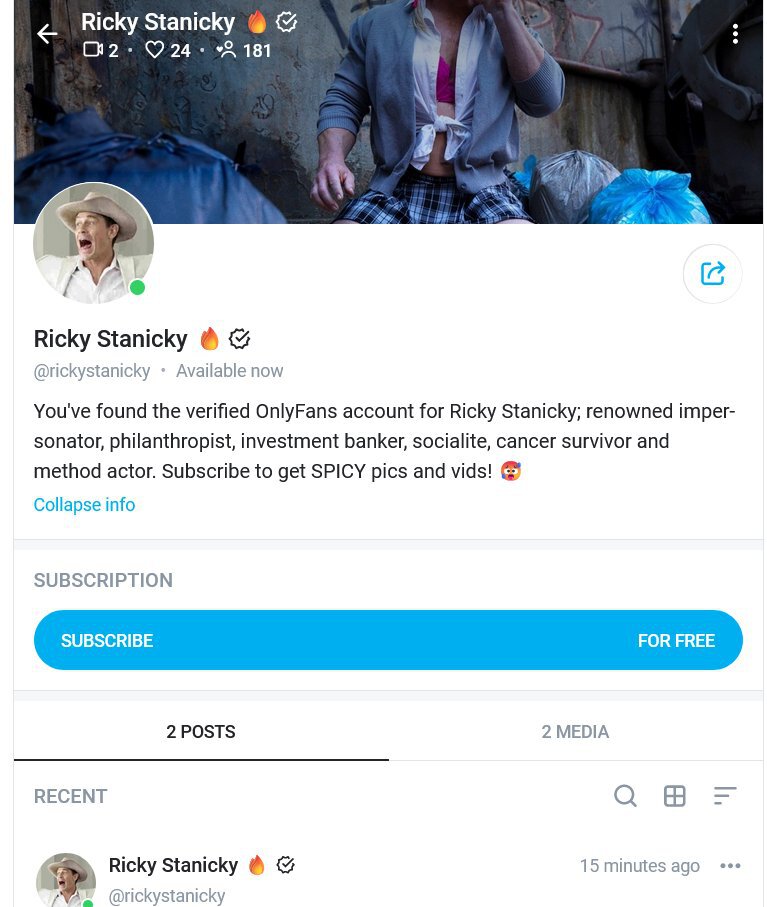The image size is (767, 907).
Task: Open the large profile avatar picture
Action: click(x=94, y=243)
